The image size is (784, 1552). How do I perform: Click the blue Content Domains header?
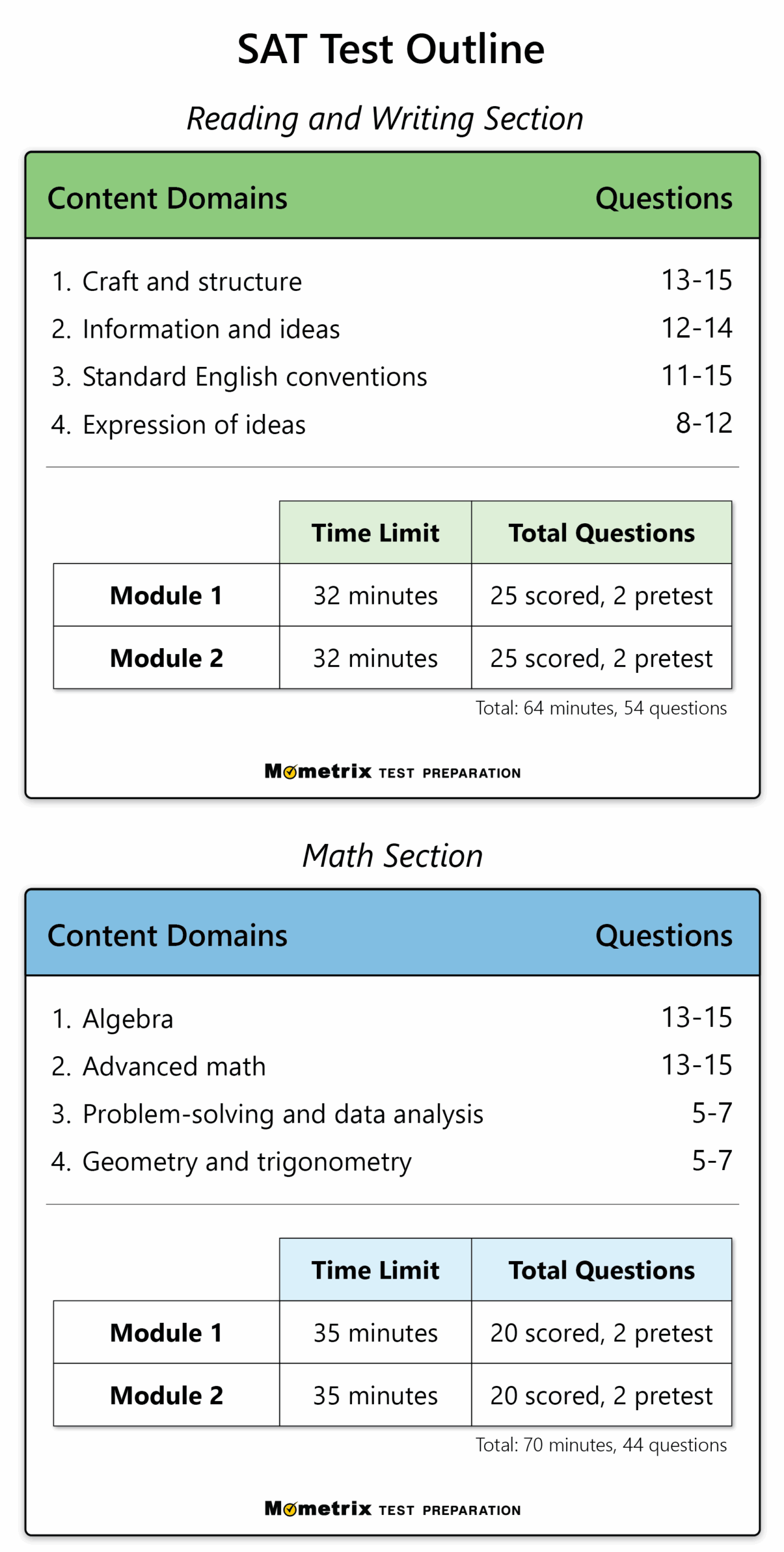click(x=167, y=935)
